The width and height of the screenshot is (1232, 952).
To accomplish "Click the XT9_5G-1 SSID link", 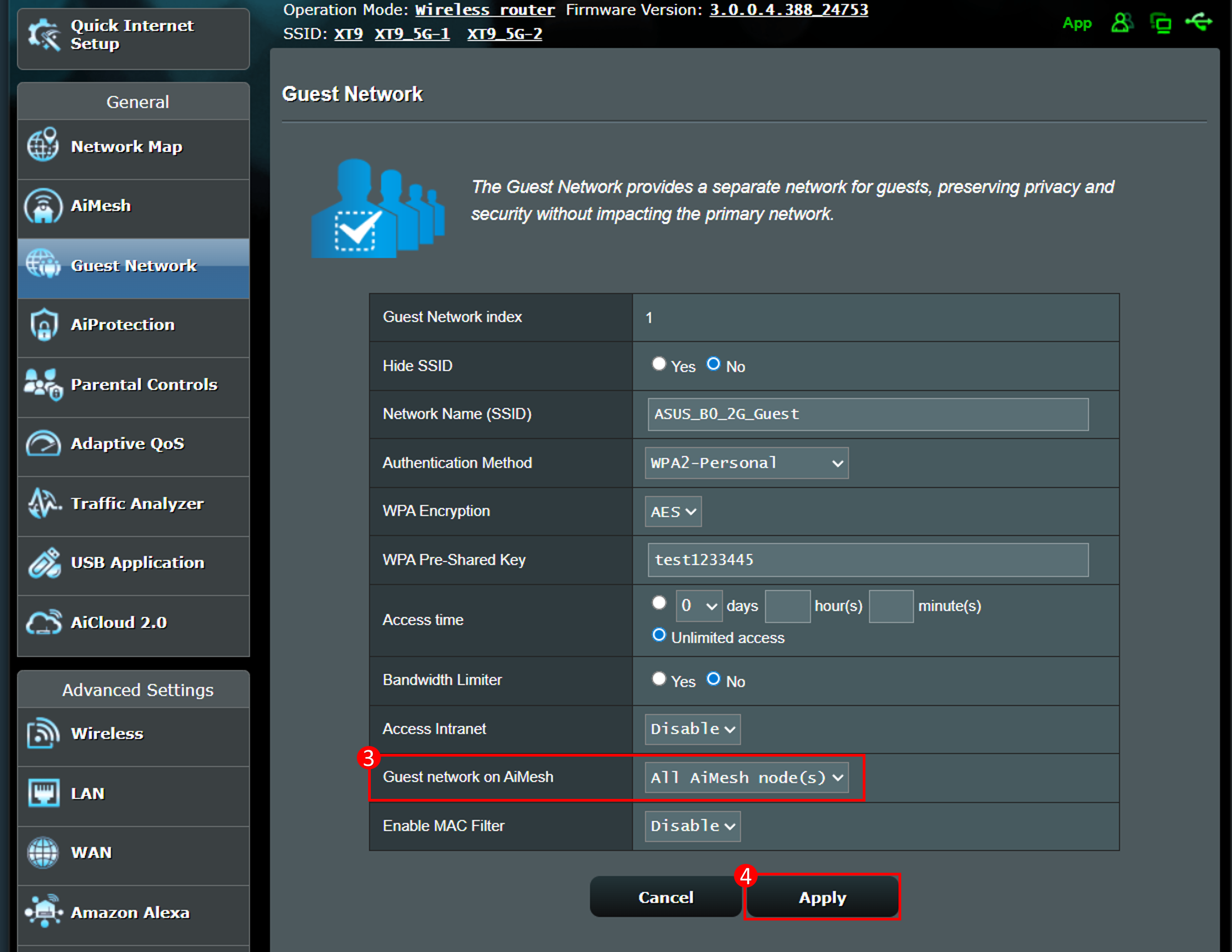I will click(412, 34).
